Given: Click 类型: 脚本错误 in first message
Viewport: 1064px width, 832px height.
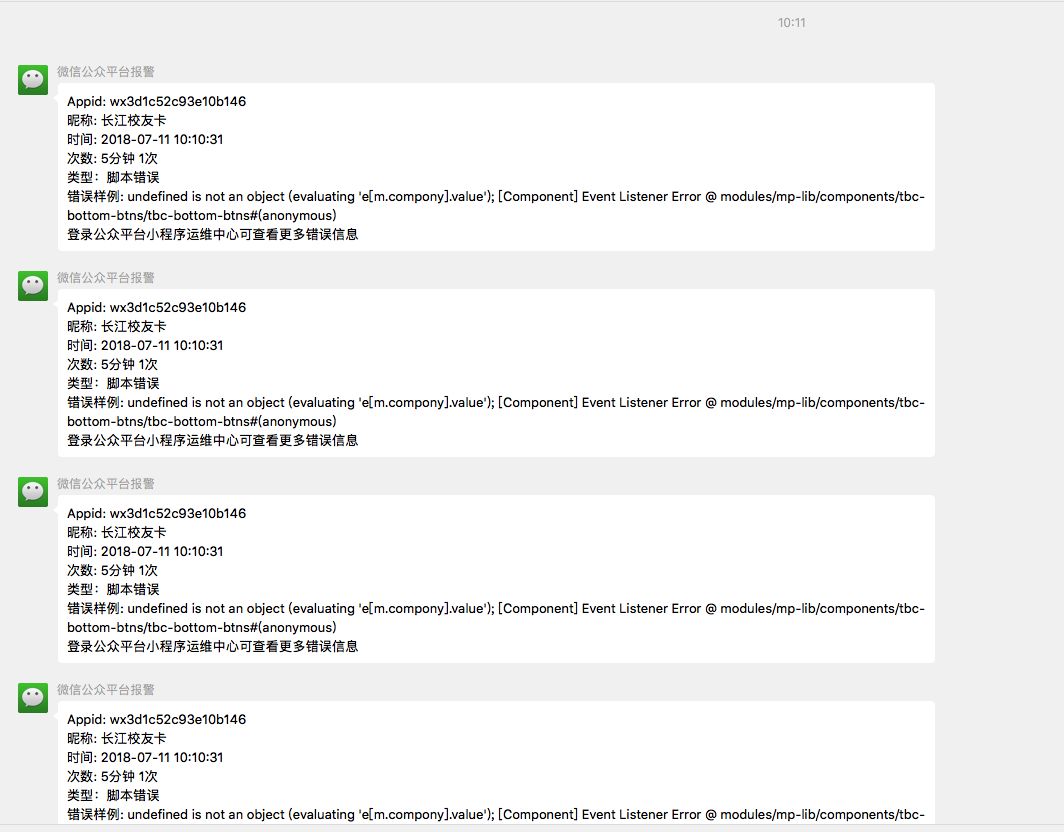Looking at the screenshot, I should pyautogui.click(x=113, y=177).
